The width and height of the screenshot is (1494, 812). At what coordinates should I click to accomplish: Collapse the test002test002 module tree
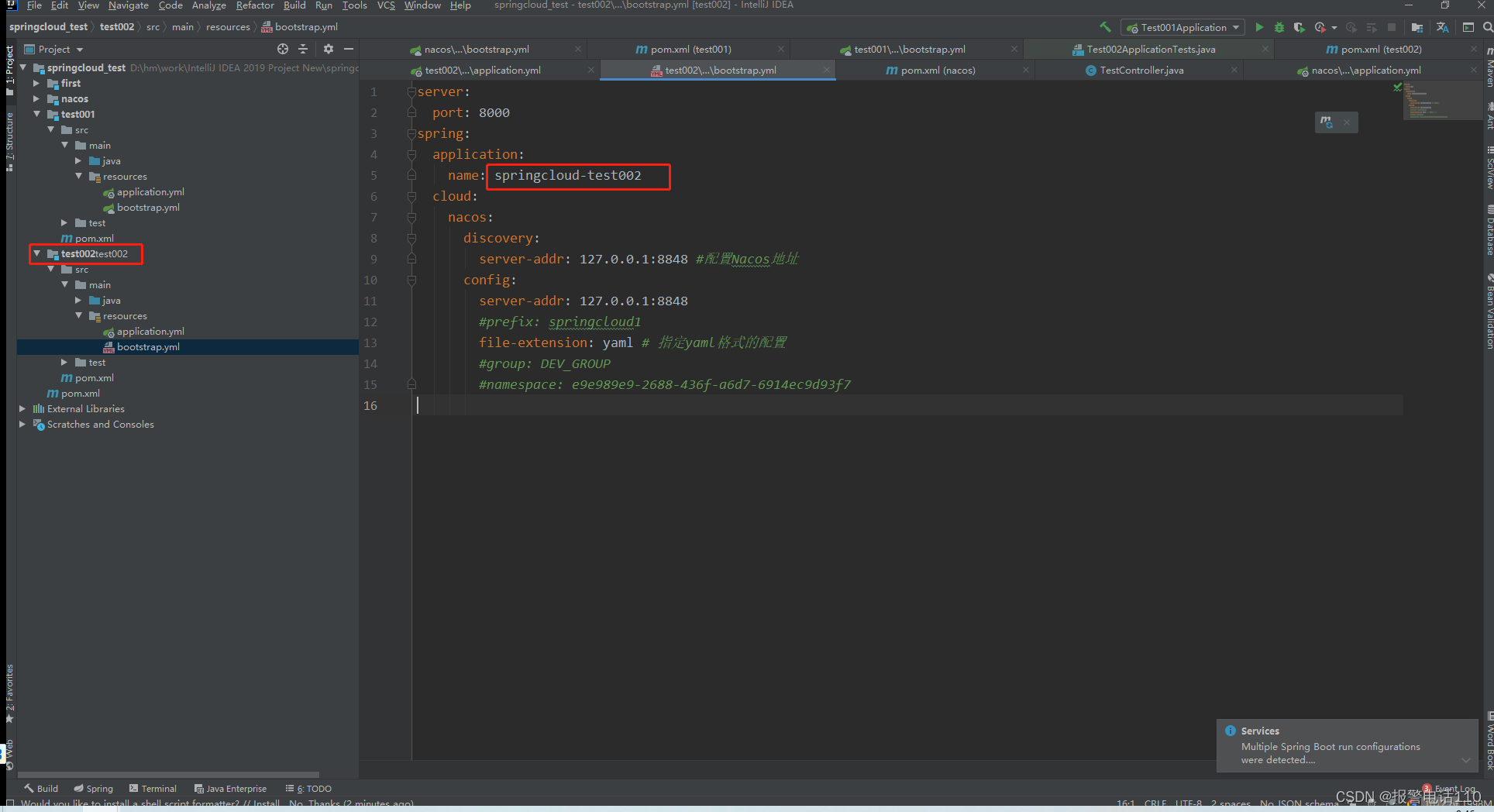[36, 253]
